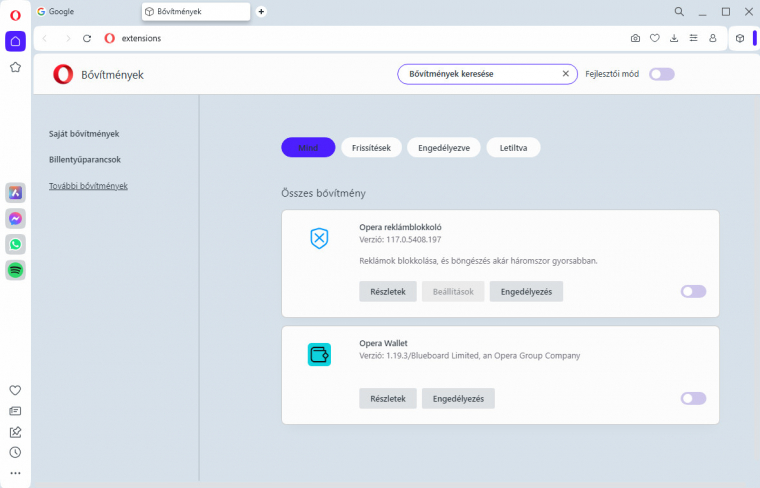Take a snapshot with the camera icon

(635, 38)
